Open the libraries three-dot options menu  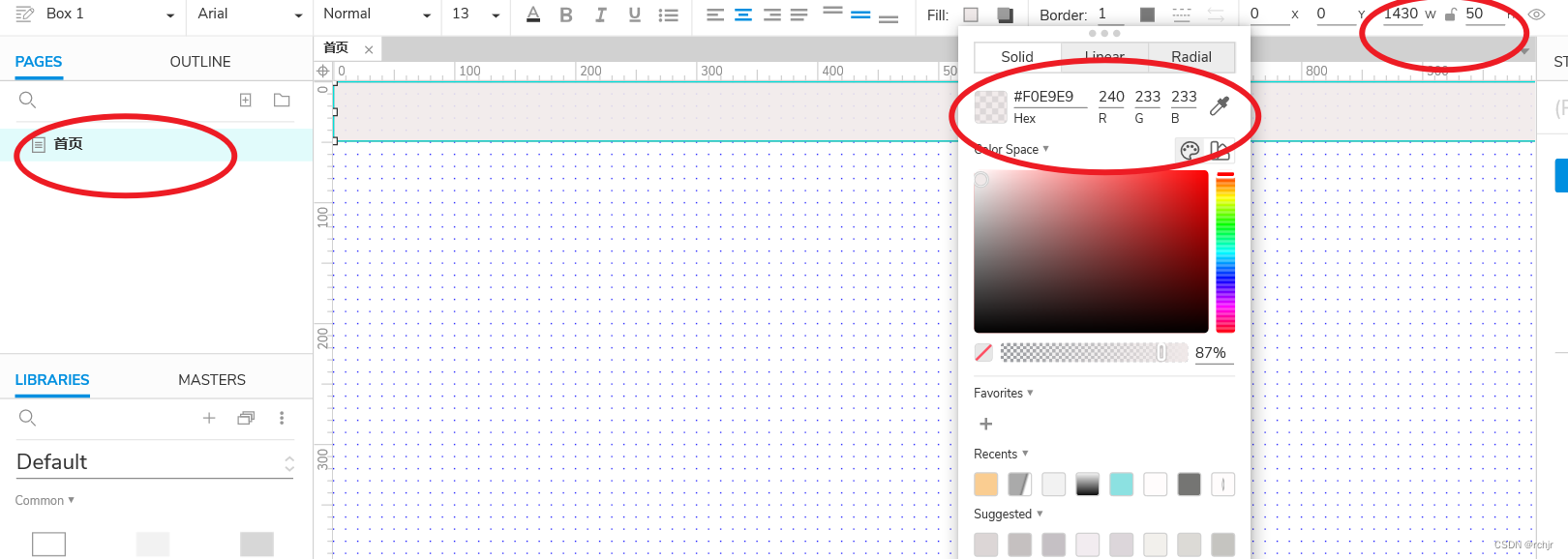pyautogui.click(x=282, y=418)
